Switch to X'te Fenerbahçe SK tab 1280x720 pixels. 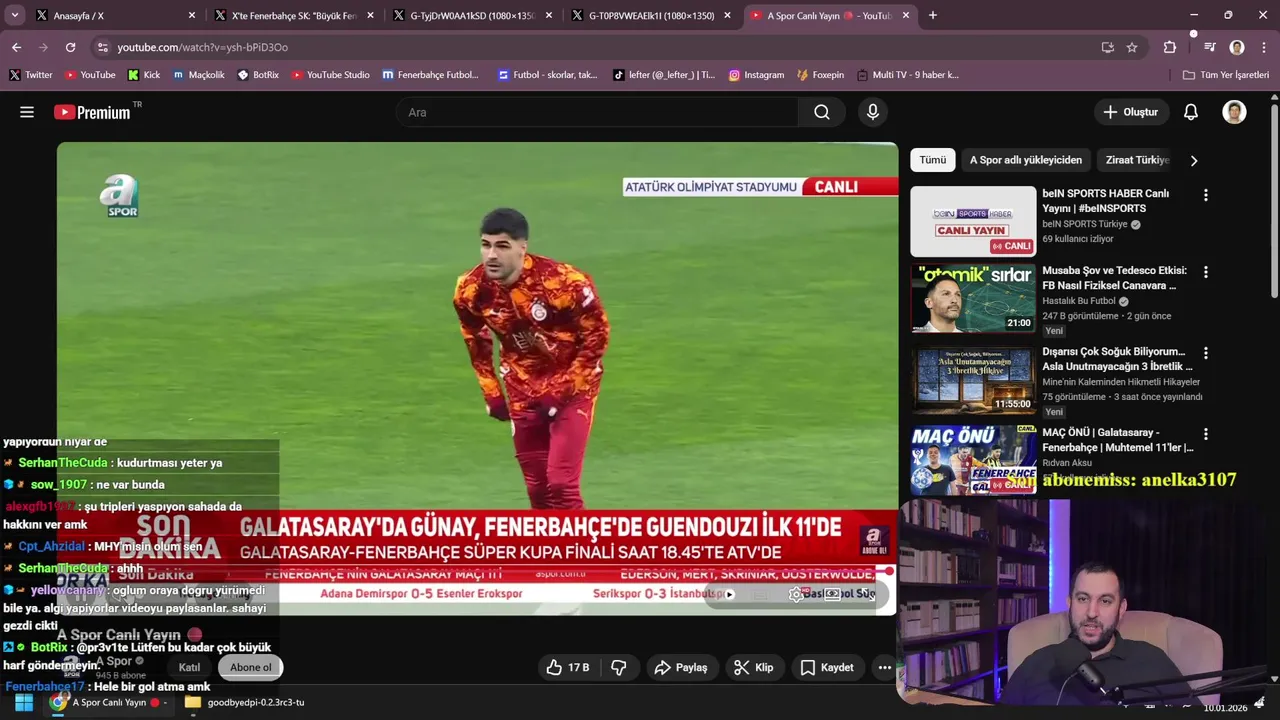pyautogui.click(x=291, y=15)
